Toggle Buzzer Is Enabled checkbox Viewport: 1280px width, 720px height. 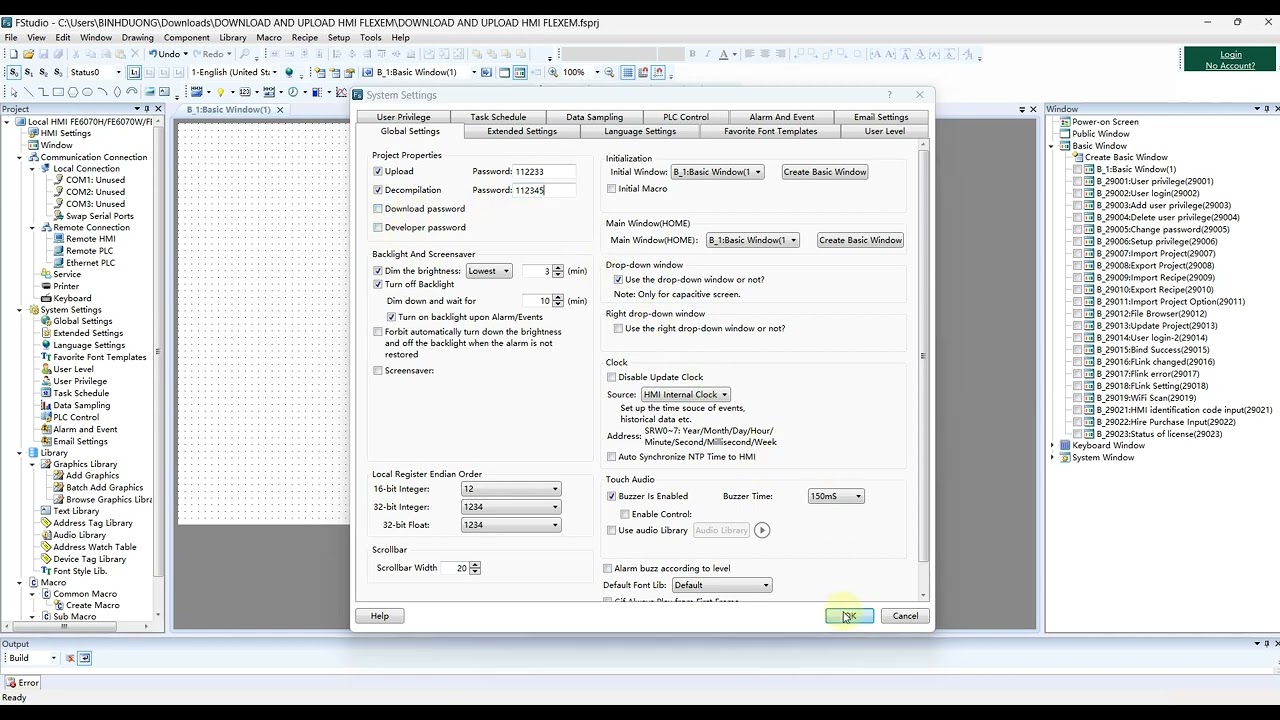[x=612, y=496]
